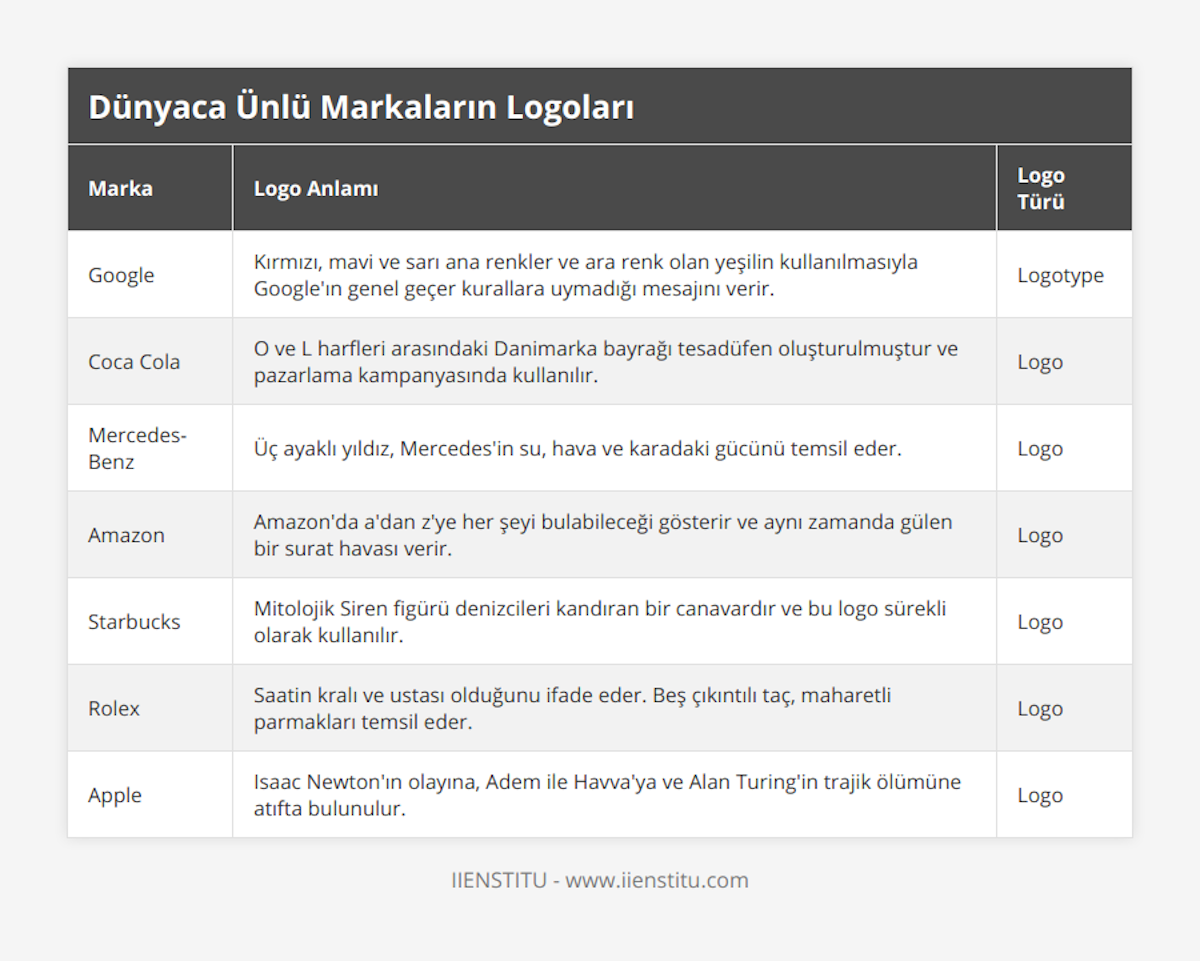Select the 'Saatin kralı' Rolex description
1200x961 pixels.
[573, 708]
